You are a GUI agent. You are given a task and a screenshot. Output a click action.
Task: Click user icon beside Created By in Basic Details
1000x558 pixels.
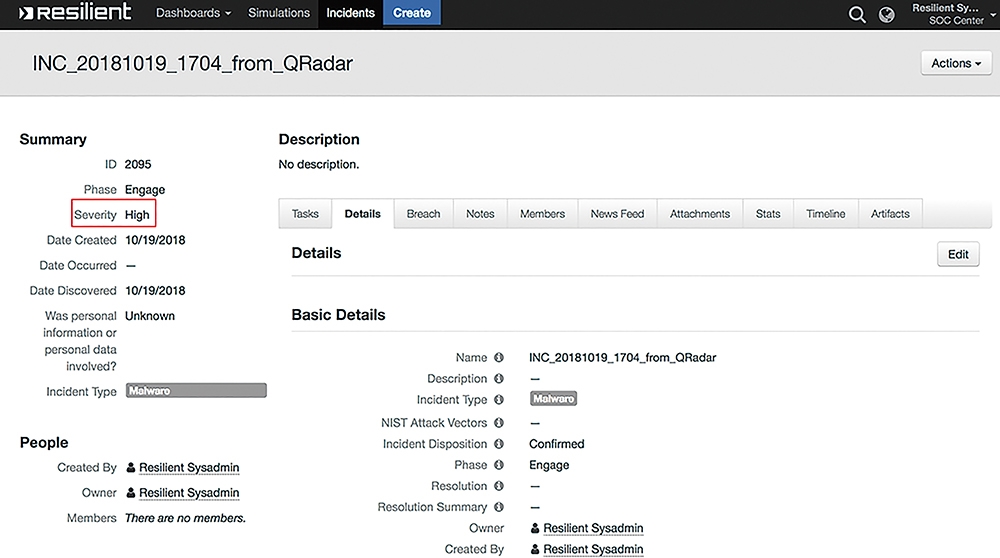point(535,548)
